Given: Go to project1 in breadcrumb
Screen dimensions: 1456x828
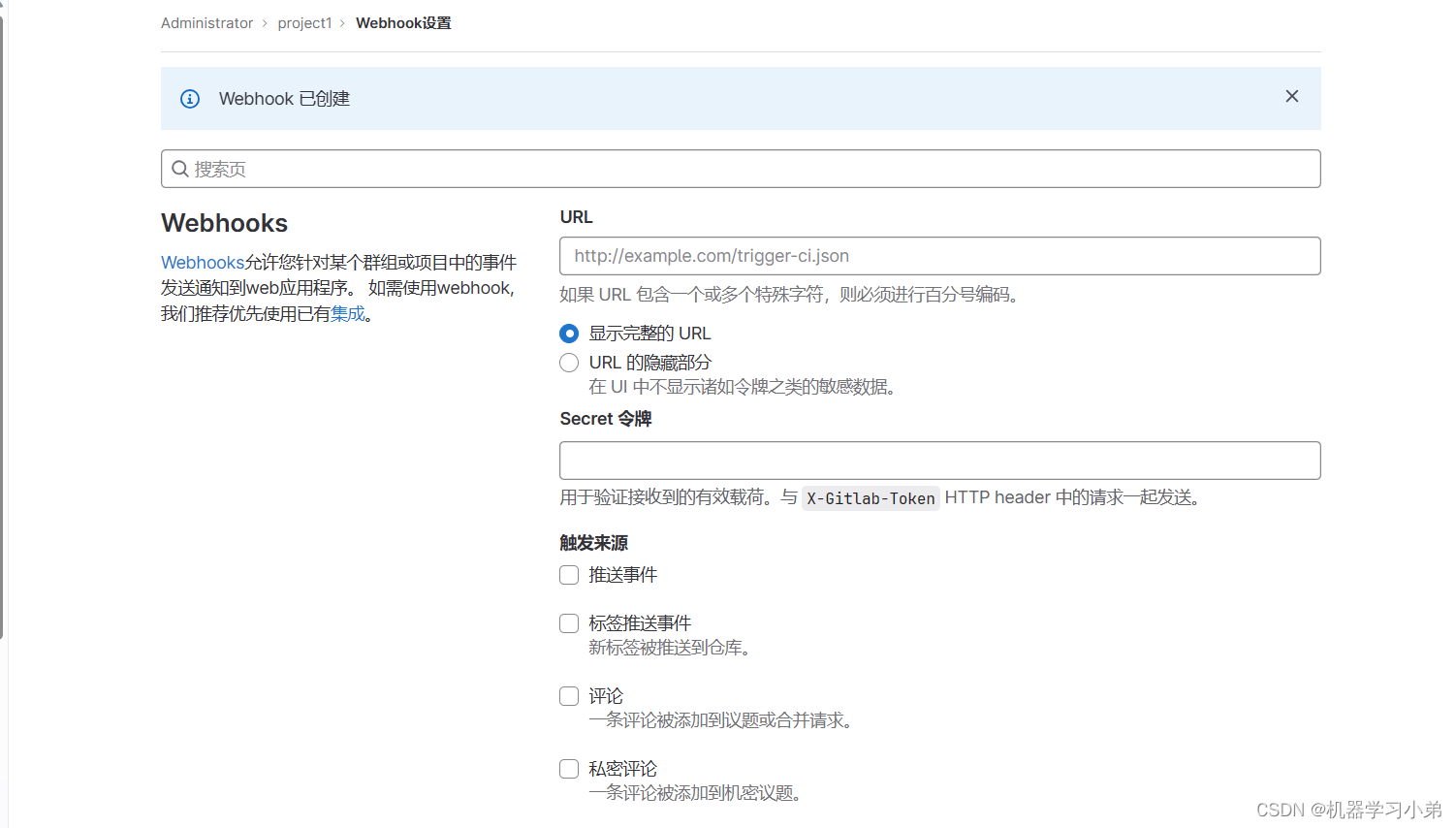Looking at the screenshot, I should pyautogui.click(x=304, y=23).
